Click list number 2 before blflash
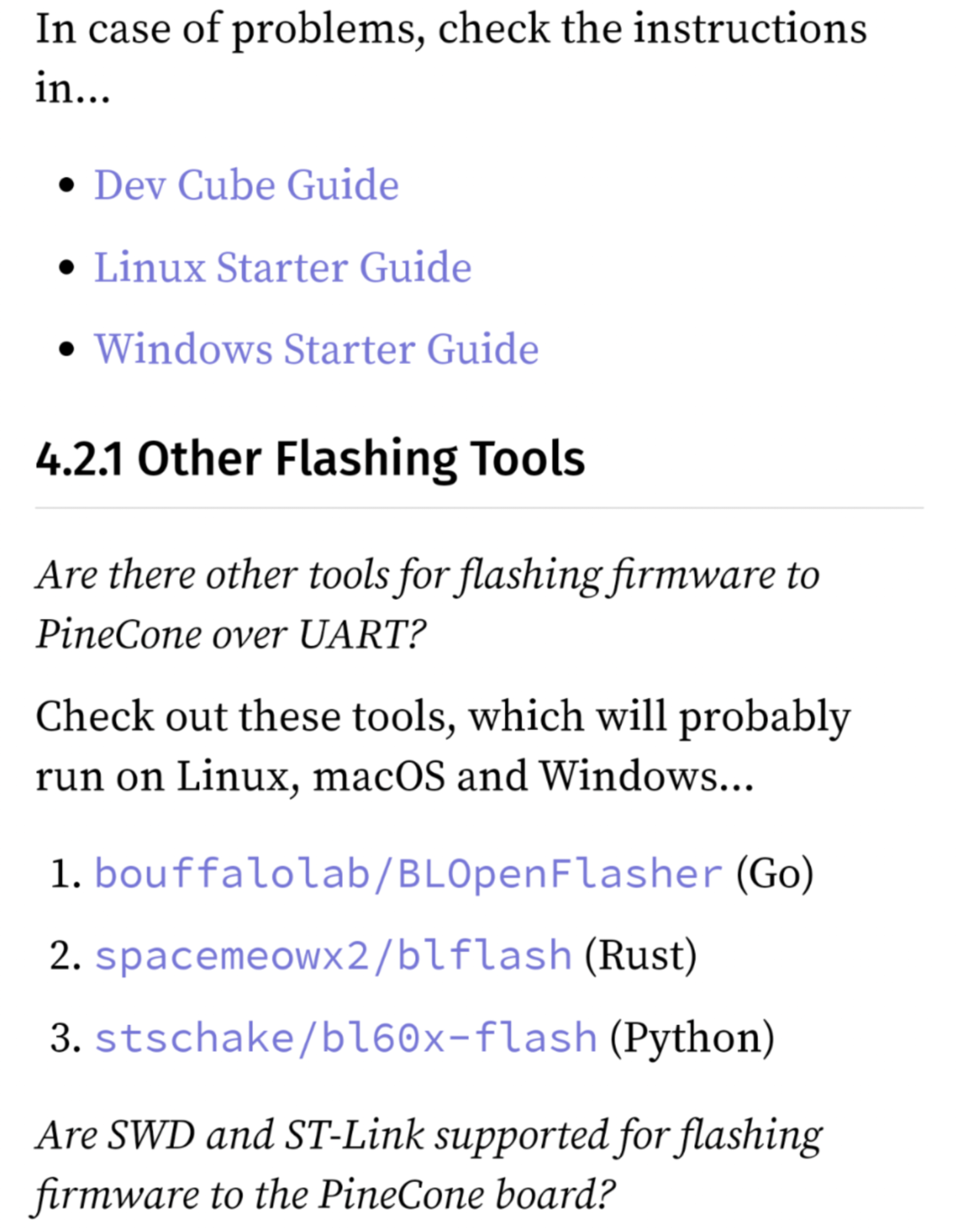 pyautogui.click(x=65, y=955)
